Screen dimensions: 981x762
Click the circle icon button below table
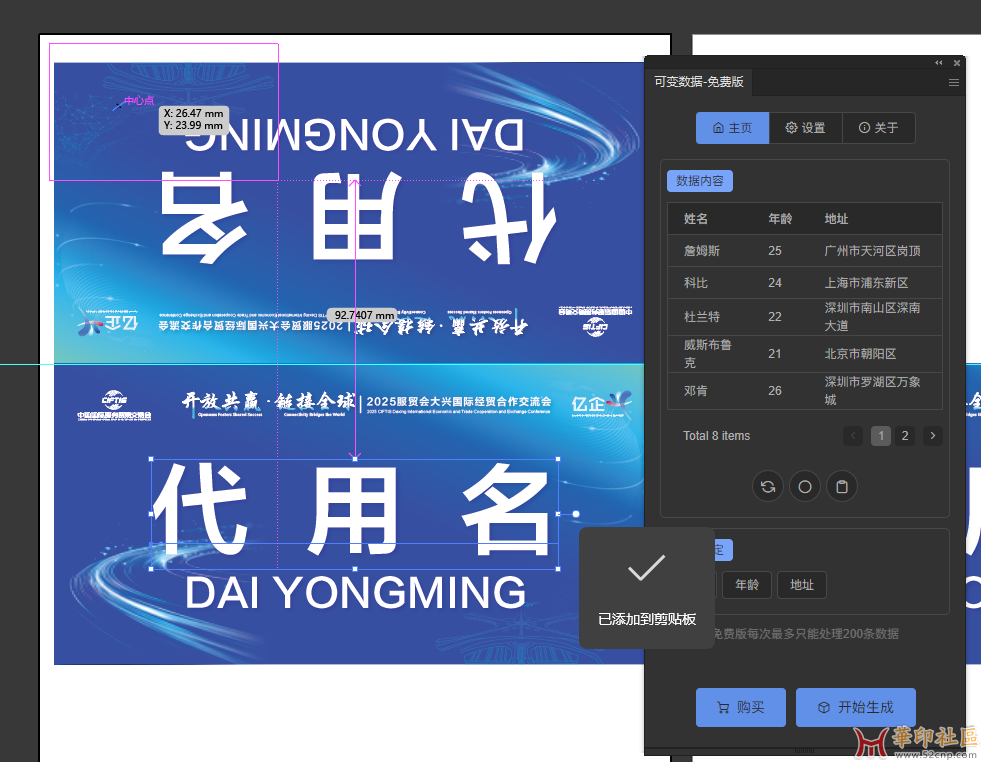804,487
